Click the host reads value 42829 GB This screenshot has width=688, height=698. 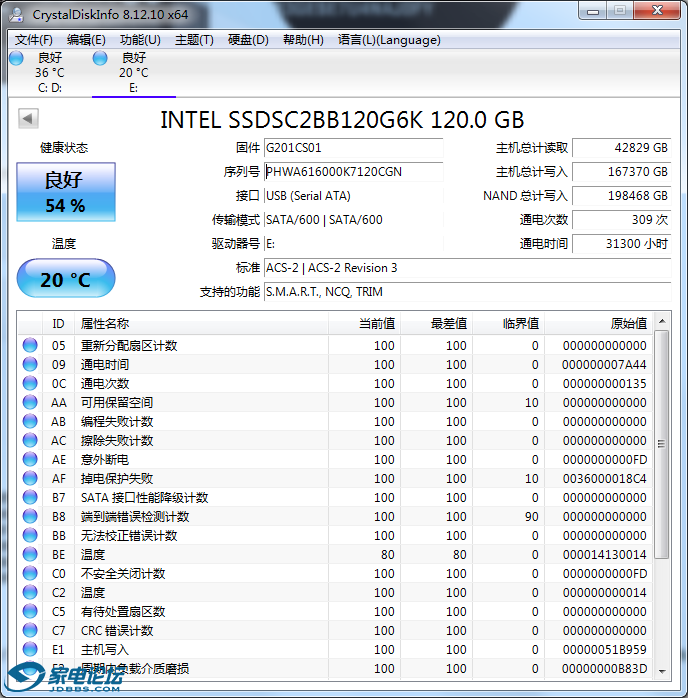[x=622, y=148]
